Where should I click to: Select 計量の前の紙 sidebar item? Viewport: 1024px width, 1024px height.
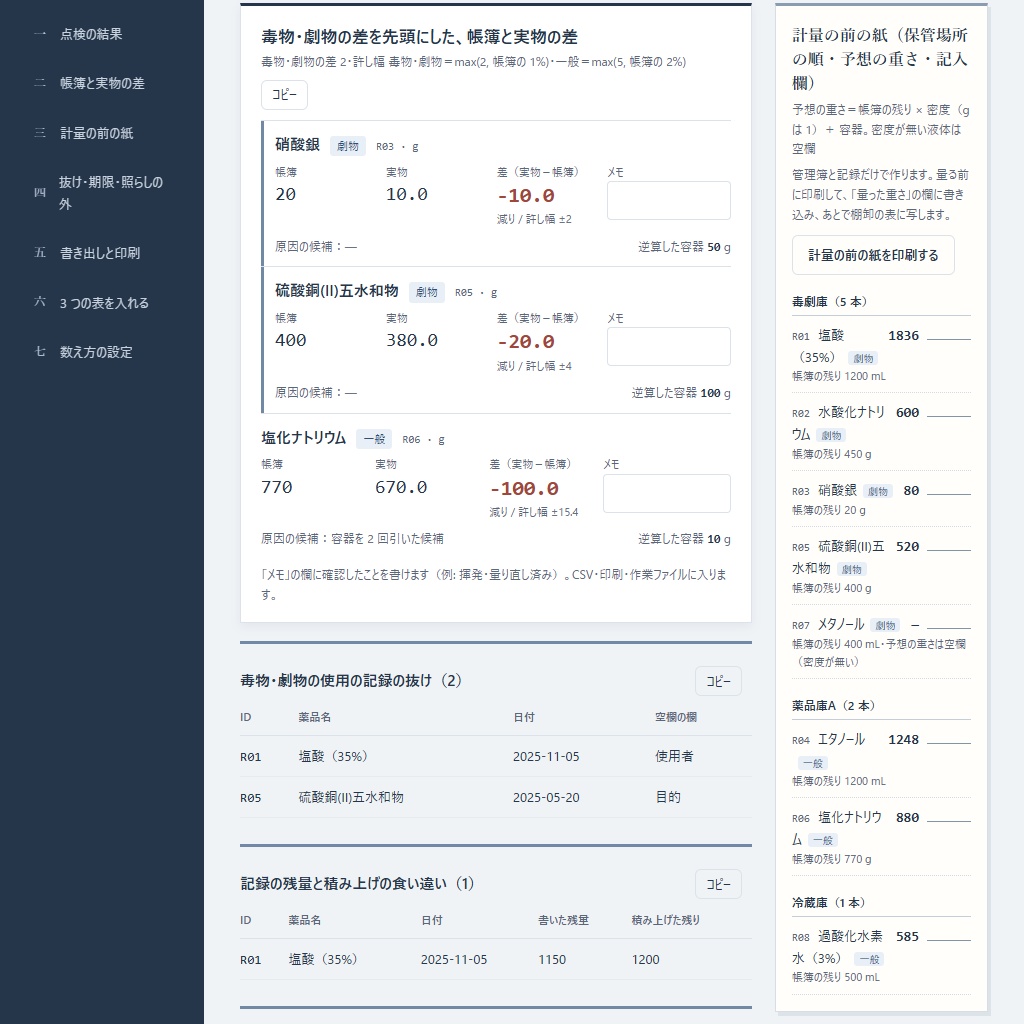96,133
